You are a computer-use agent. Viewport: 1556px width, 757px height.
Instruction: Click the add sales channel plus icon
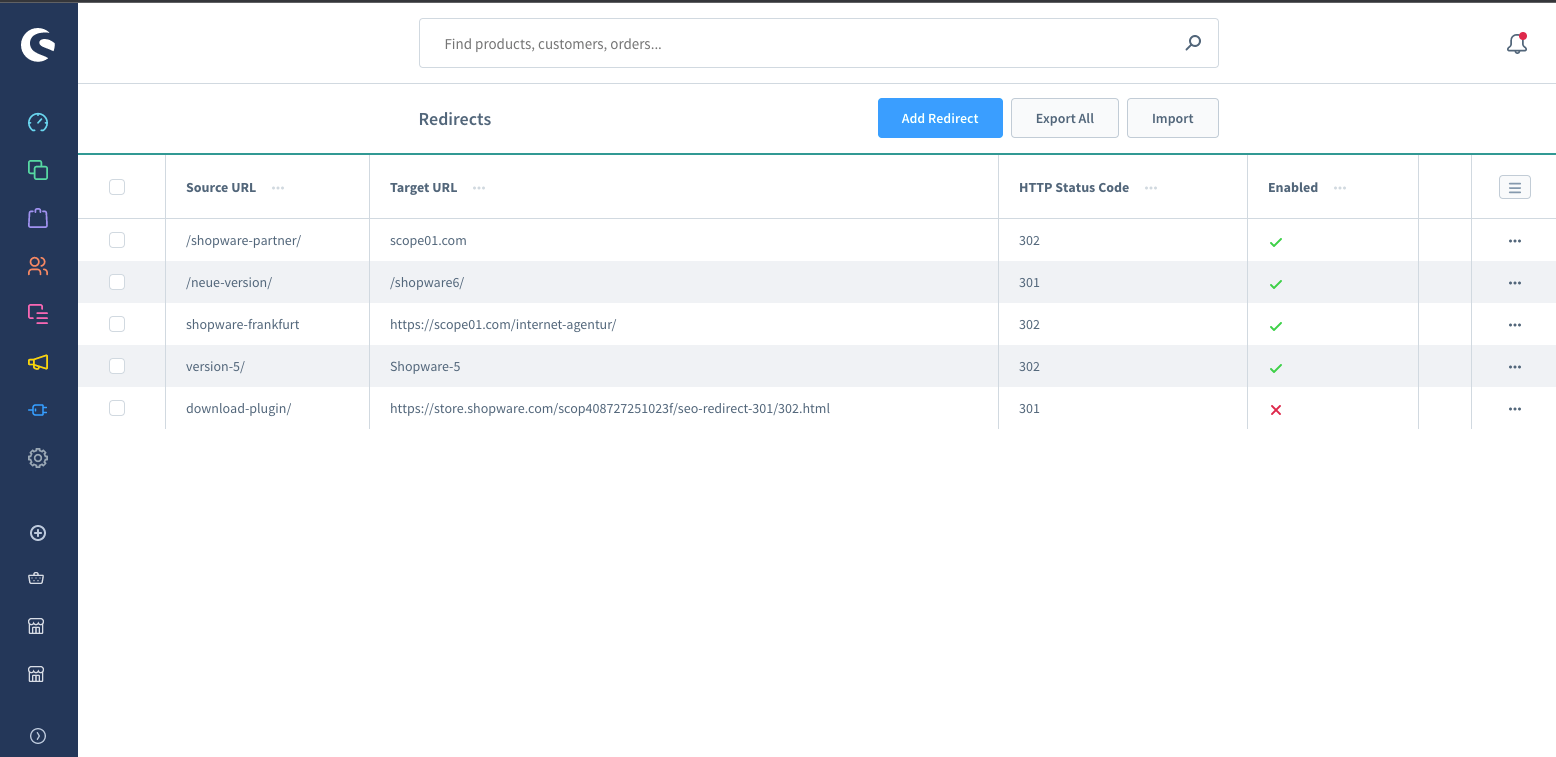38,533
